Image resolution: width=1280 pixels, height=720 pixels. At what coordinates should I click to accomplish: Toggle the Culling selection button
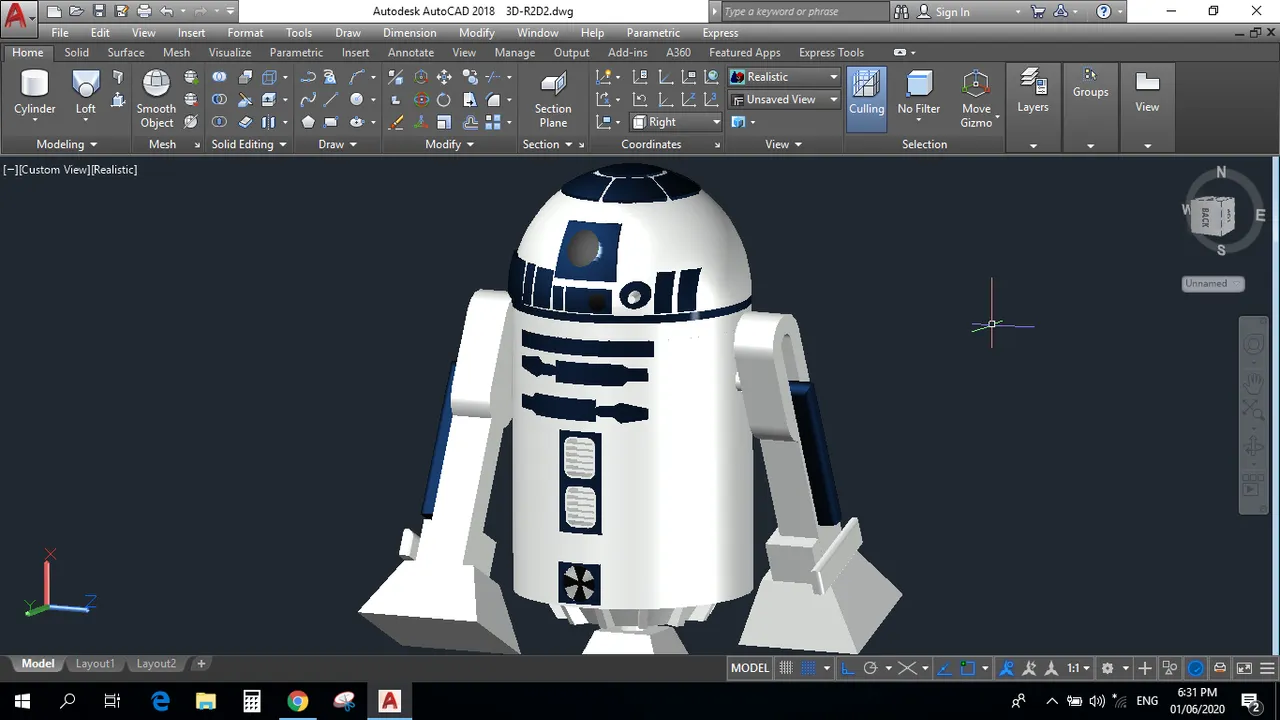click(866, 99)
